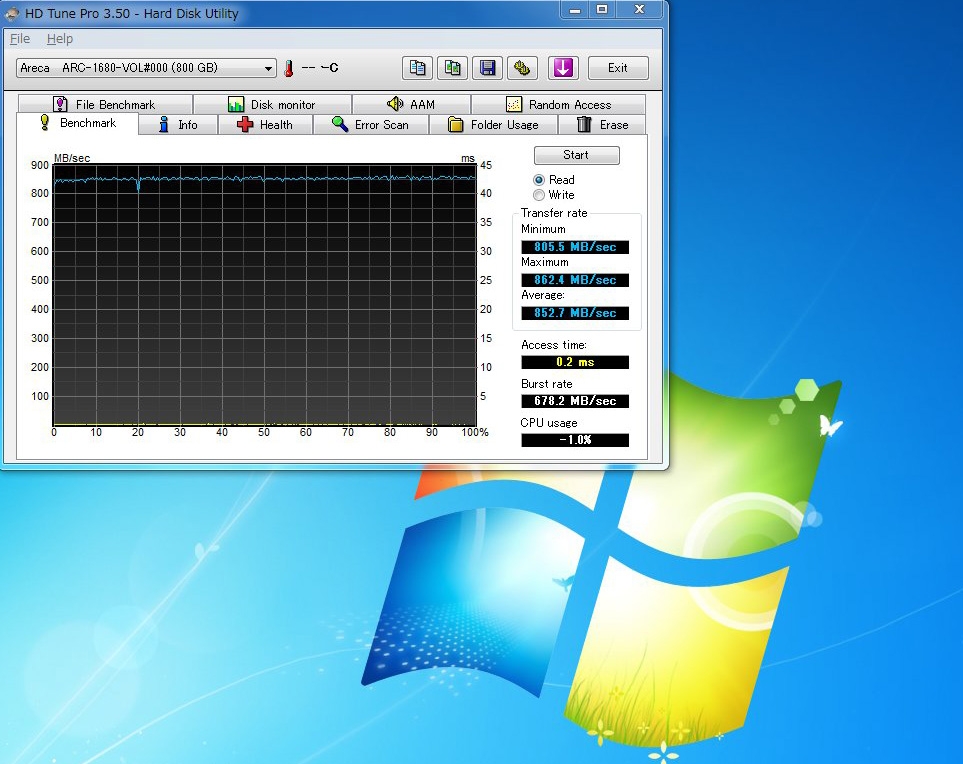Click the HD Tune Pro title bar icon

click(x=12, y=13)
